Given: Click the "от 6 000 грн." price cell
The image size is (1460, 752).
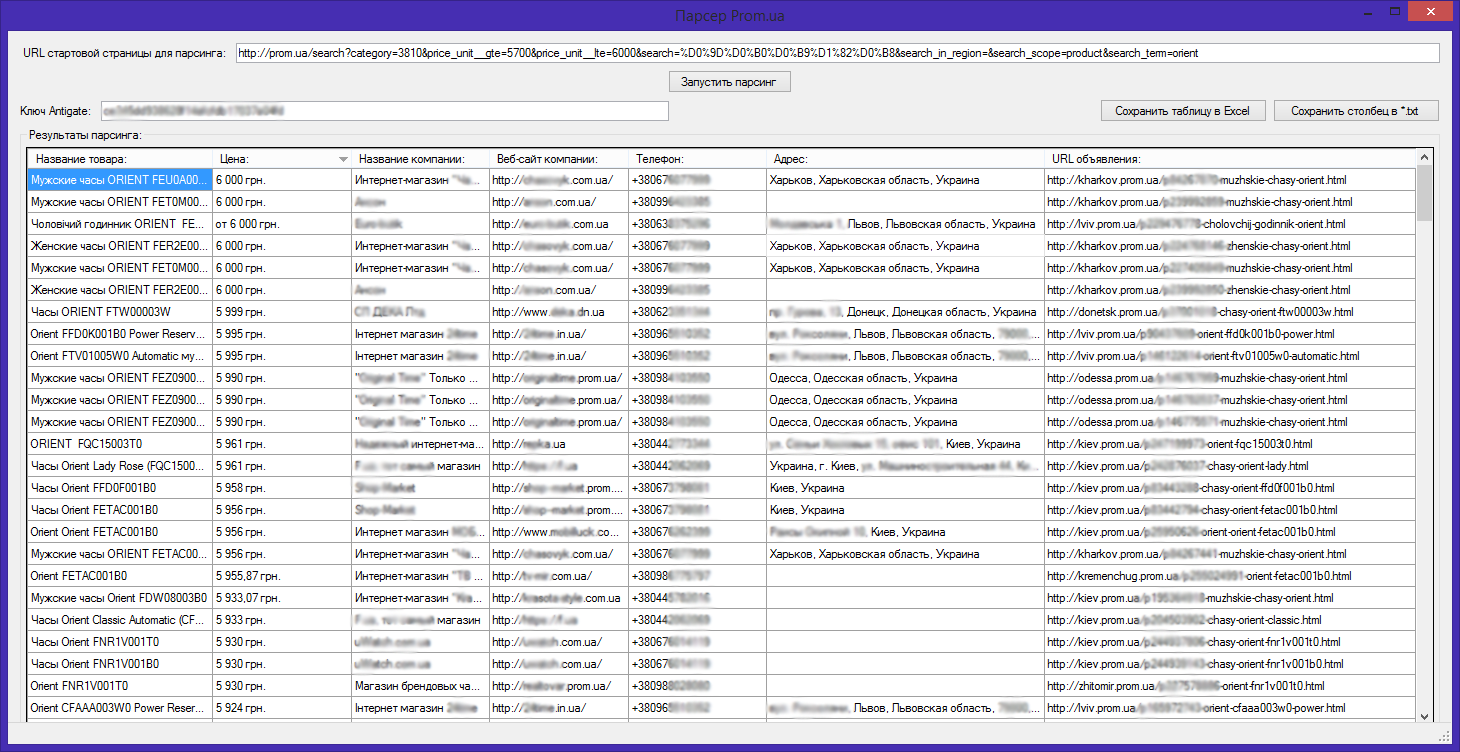Looking at the screenshot, I should (282, 224).
